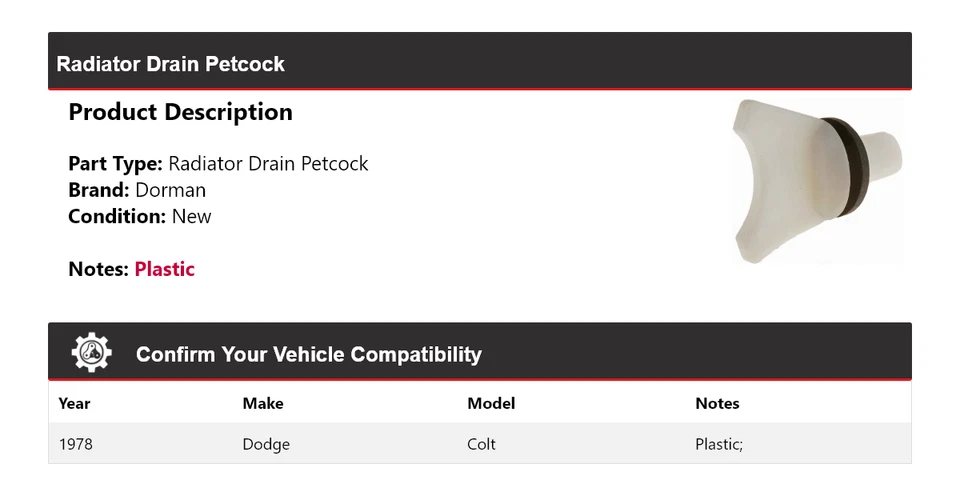Select the 'Colt' model cell

[481, 444]
